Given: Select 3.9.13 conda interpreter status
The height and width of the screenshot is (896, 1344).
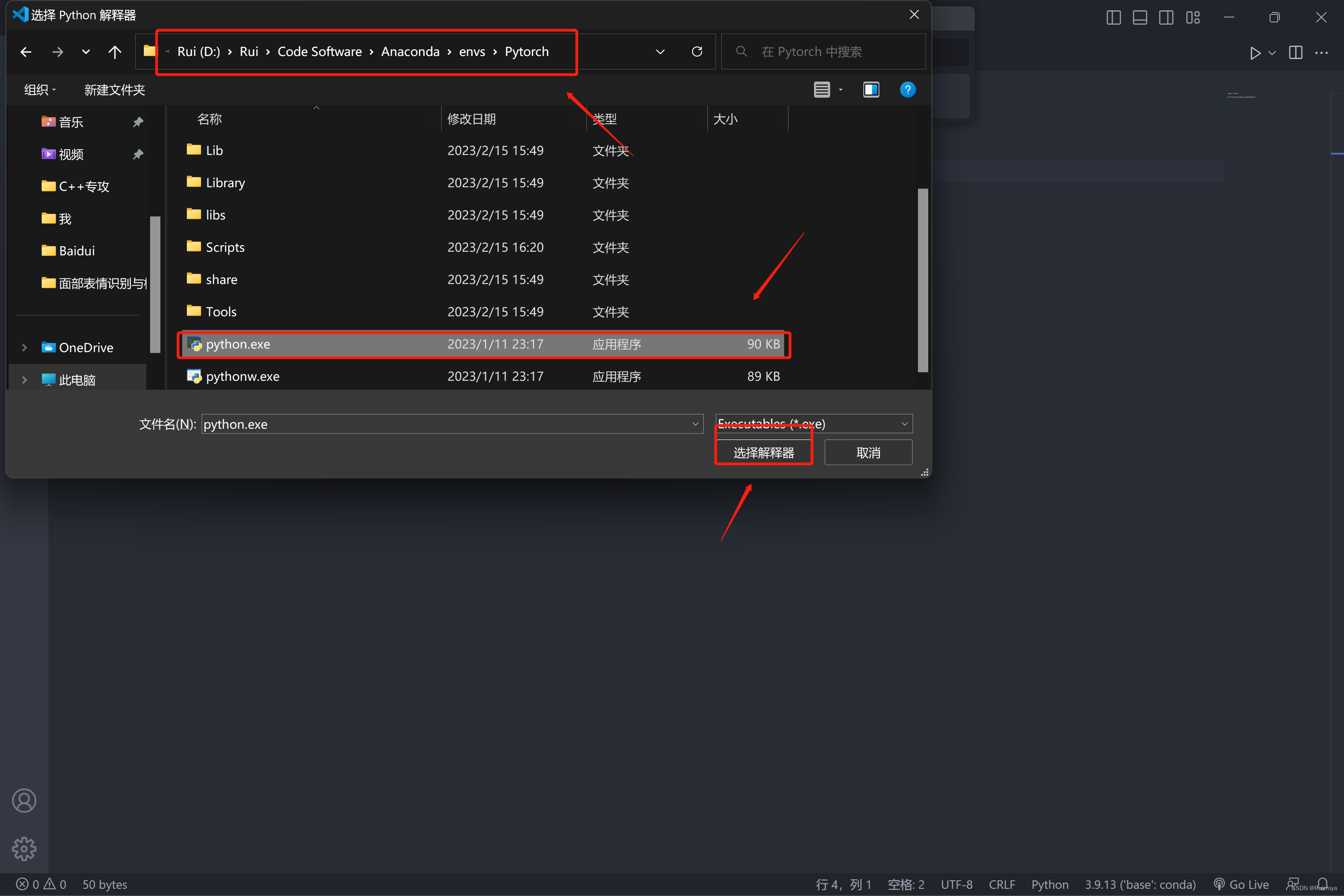Looking at the screenshot, I should [1140, 884].
